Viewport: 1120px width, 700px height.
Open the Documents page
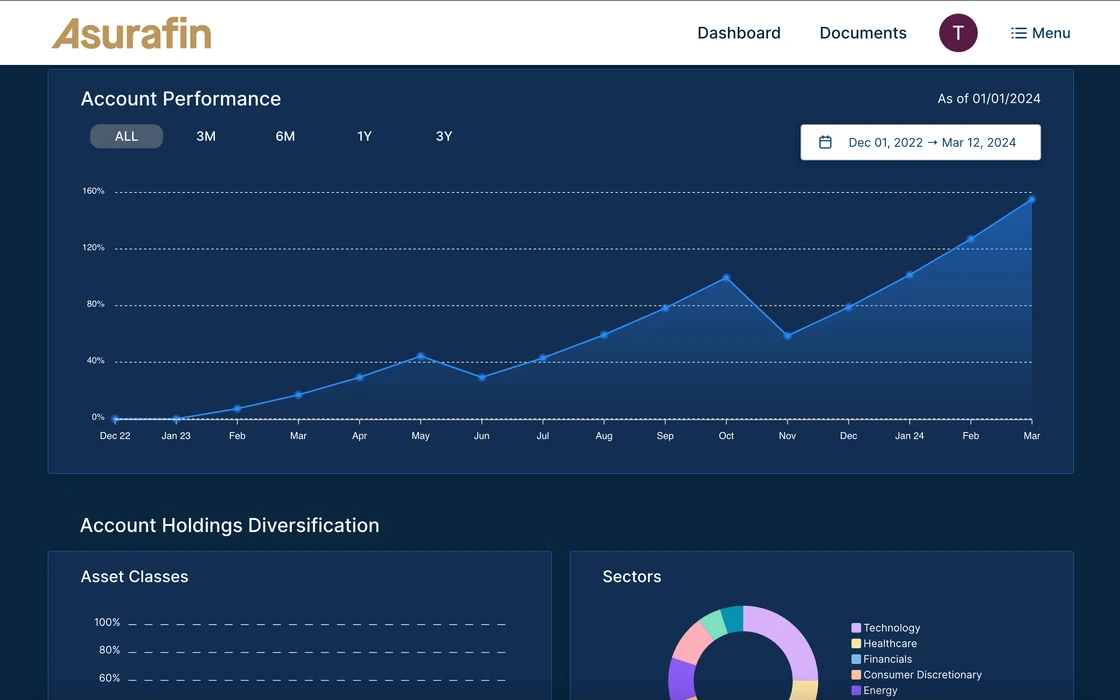863,33
